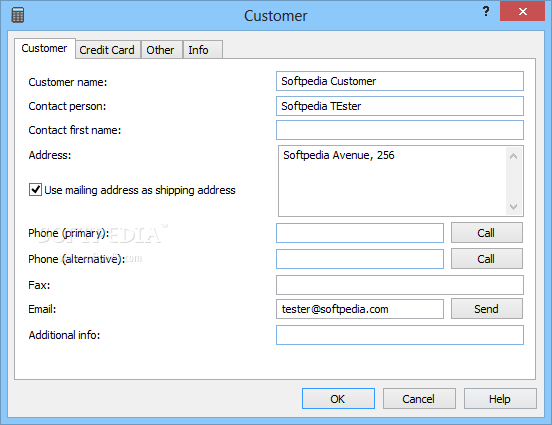The width and height of the screenshot is (552, 425).
Task: Click the Contact person input field
Action: (400, 106)
